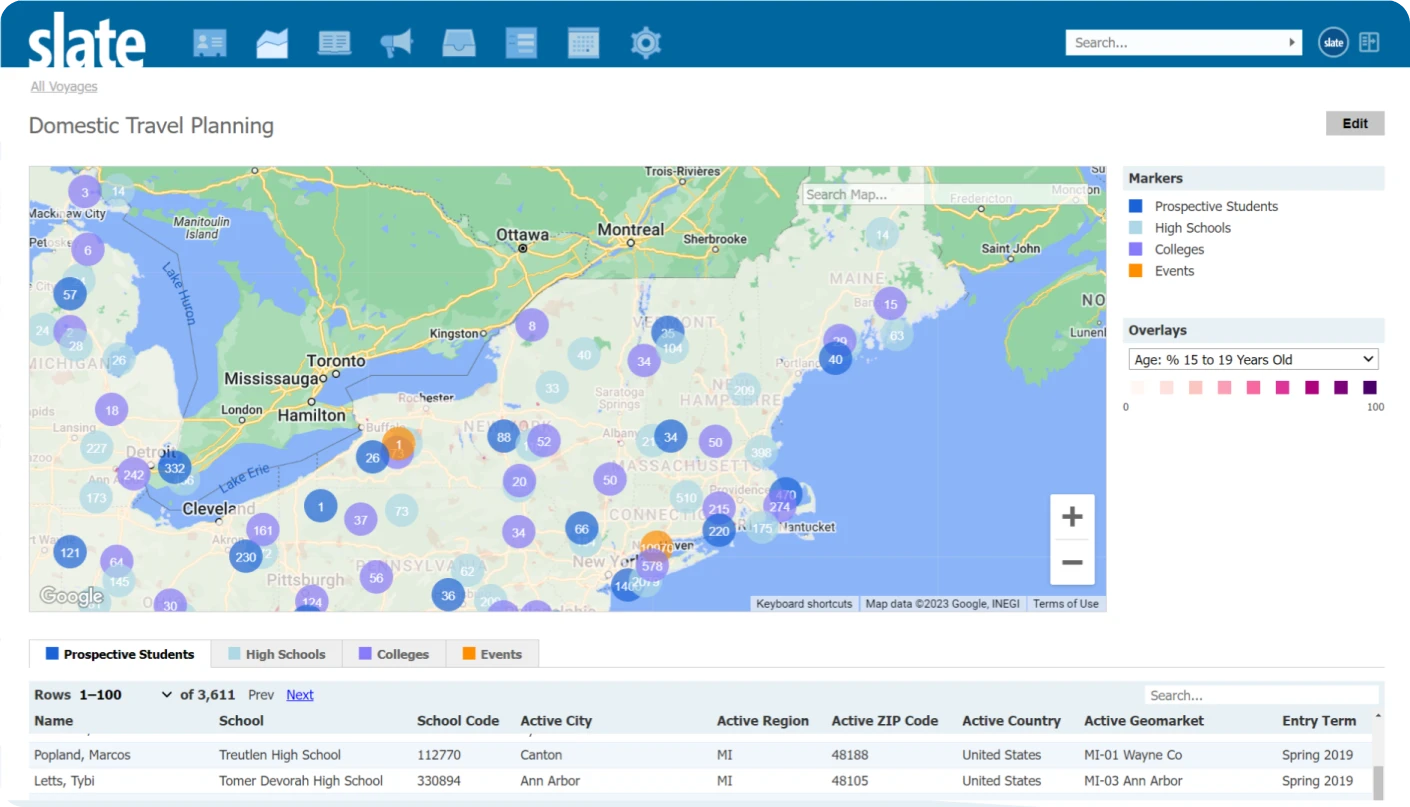
Task: Open the Age overlay dropdown
Action: pyautogui.click(x=1254, y=359)
